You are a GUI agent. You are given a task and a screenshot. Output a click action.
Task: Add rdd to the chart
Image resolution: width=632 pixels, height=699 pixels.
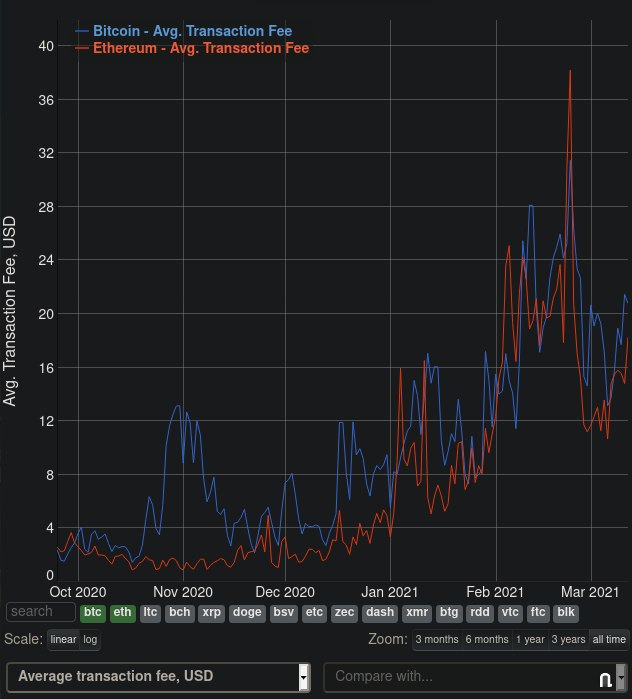(x=480, y=613)
